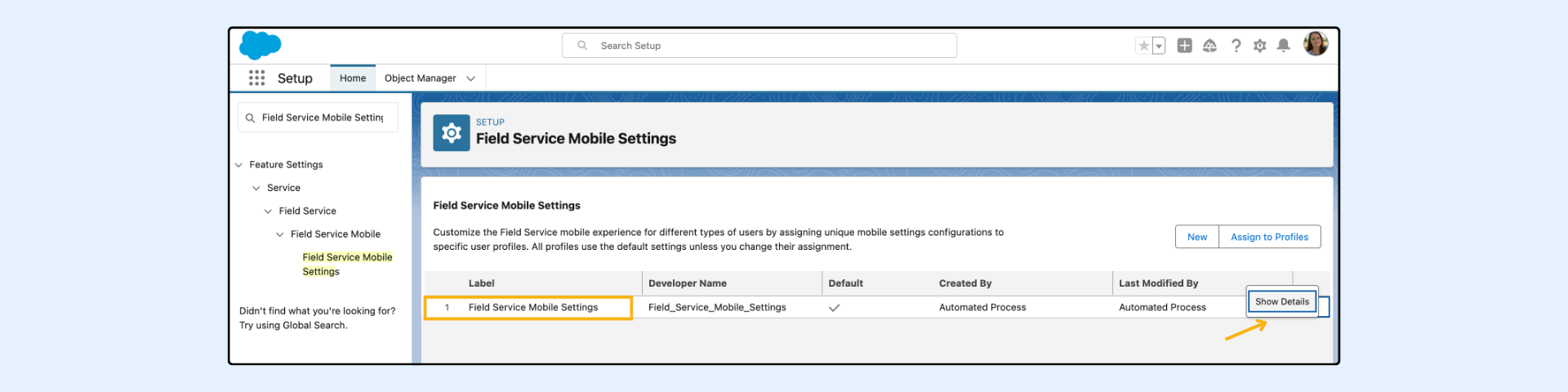Image resolution: width=1568 pixels, height=392 pixels.
Task: Collapse the Field Service Mobile node
Action: [x=280, y=234]
